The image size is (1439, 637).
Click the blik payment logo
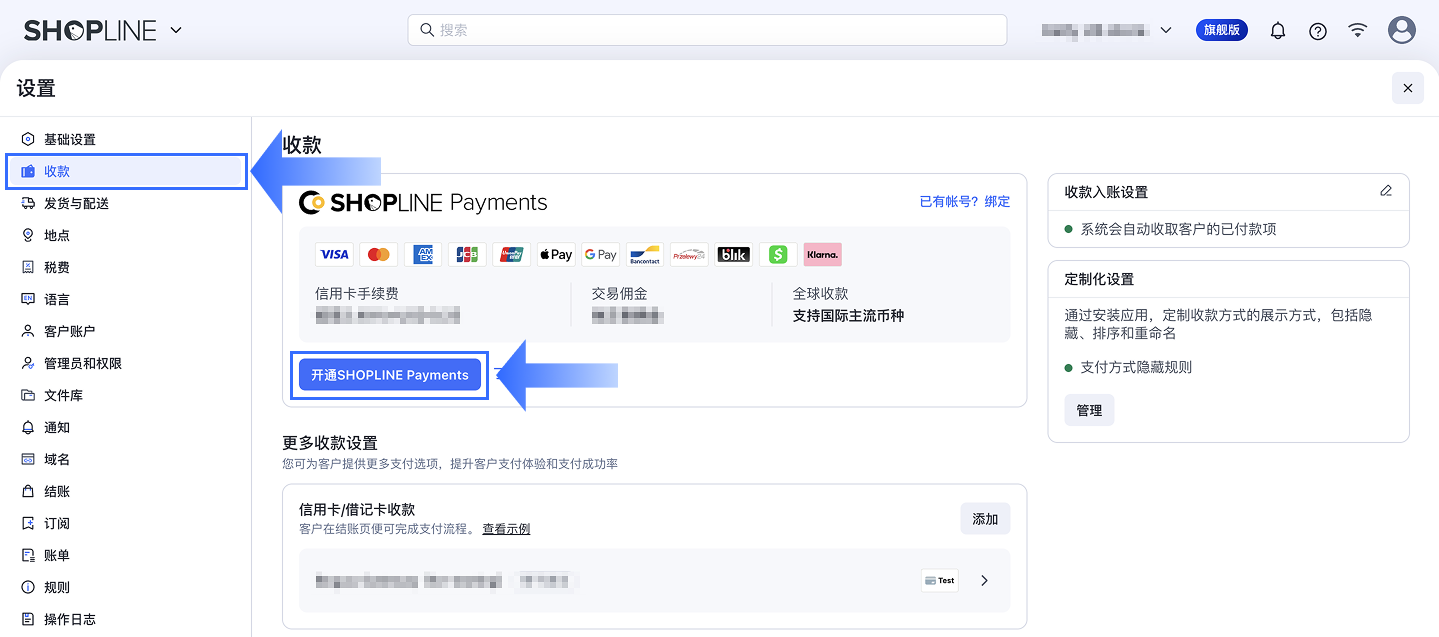[734, 254]
